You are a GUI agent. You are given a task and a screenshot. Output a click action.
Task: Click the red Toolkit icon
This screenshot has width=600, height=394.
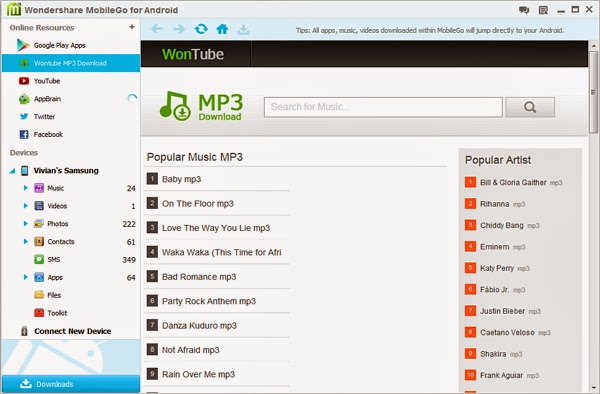39,313
